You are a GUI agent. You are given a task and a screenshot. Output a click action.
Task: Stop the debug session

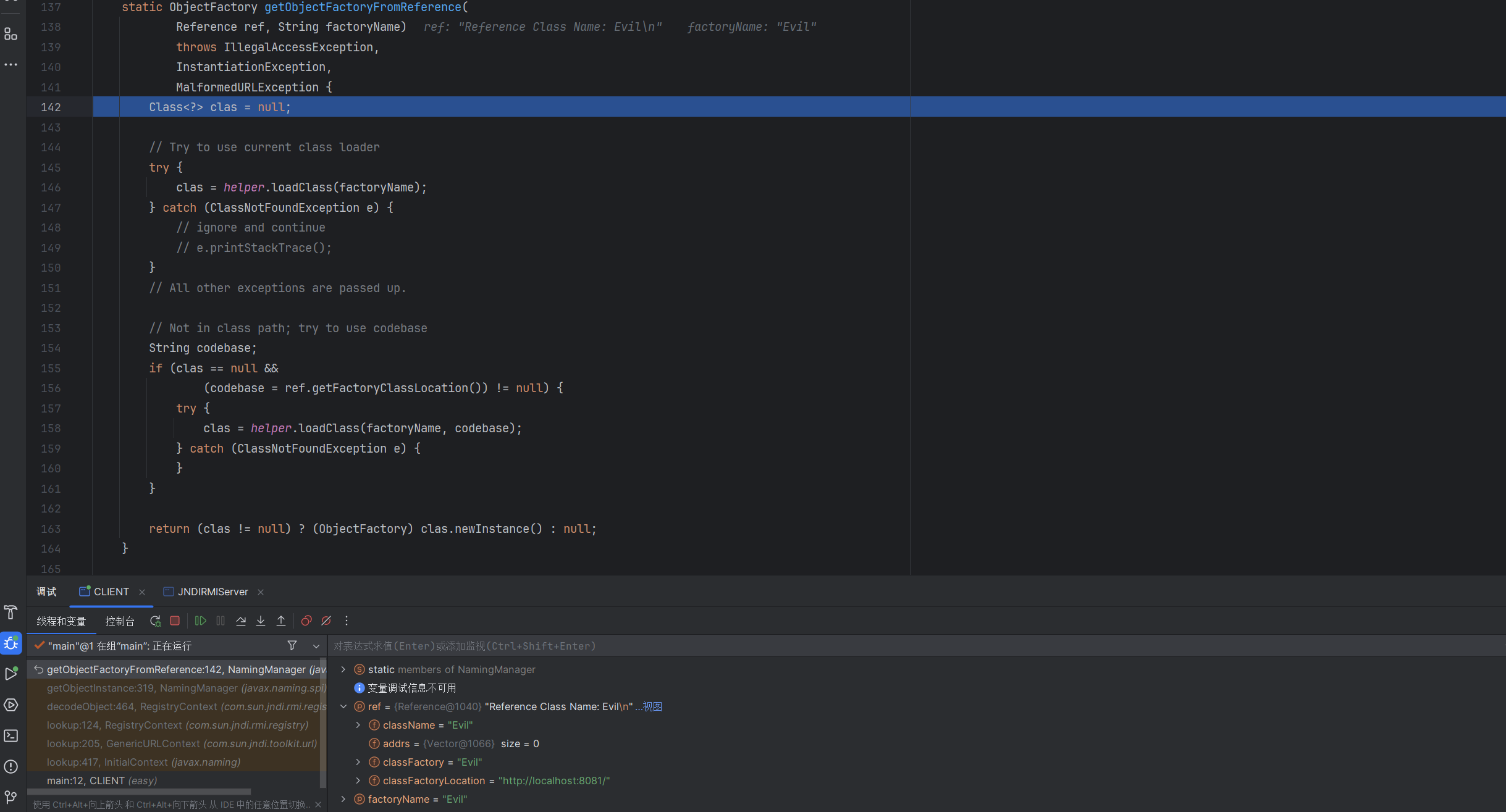click(x=175, y=621)
